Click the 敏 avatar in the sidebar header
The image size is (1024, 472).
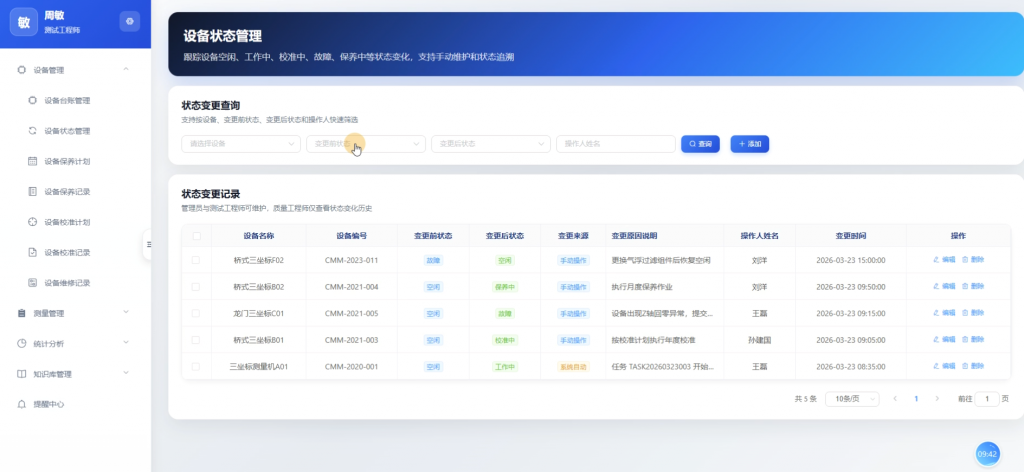(24, 22)
